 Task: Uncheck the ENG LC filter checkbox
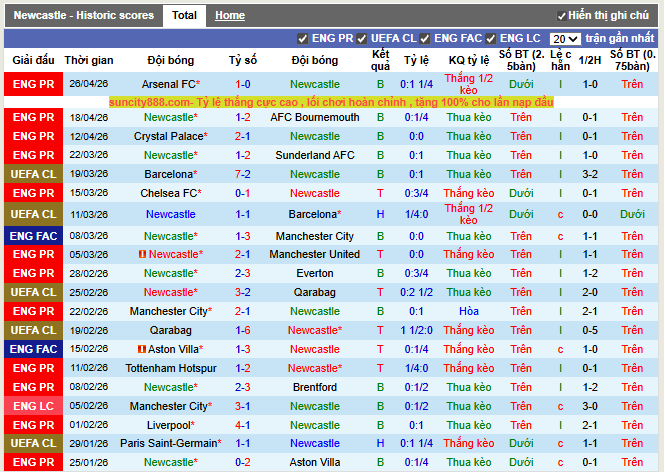coord(491,39)
